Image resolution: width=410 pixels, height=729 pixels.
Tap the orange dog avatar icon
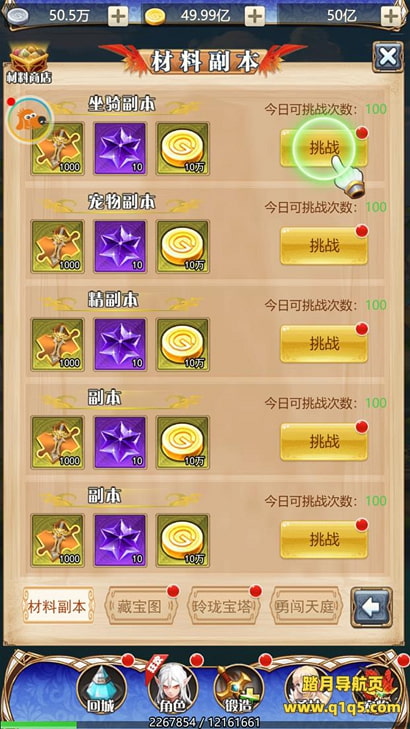[30, 119]
